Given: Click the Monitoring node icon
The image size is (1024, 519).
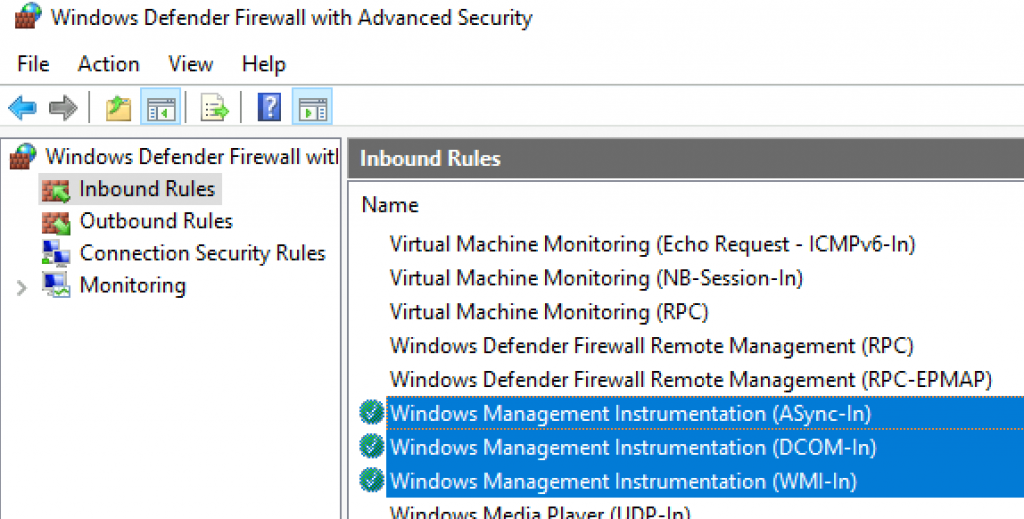Looking at the screenshot, I should pos(56,285).
